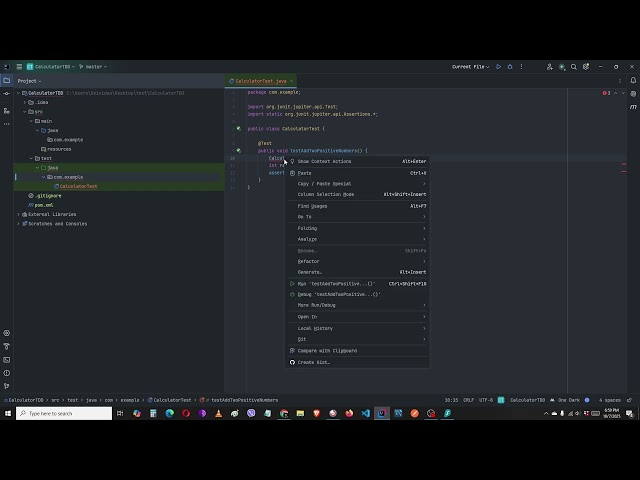This screenshot has height=480, width=640.
Task: Open Visual Studio Code from taskbar
Action: pyautogui.click(x=365, y=413)
